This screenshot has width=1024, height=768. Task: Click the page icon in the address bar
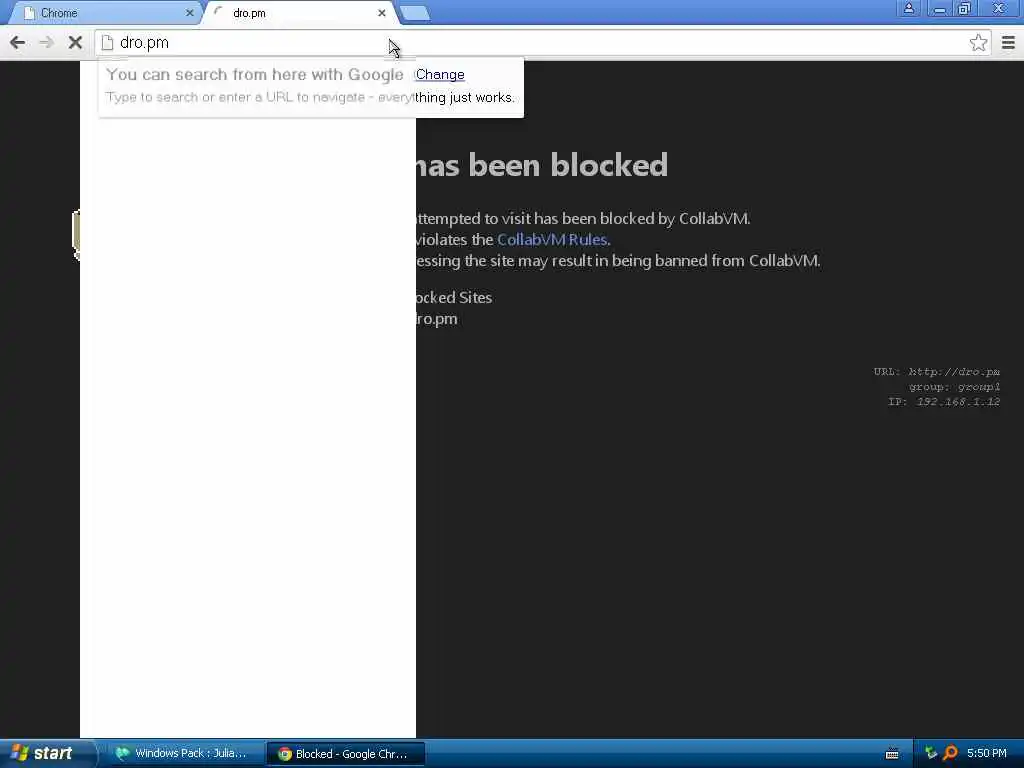pos(108,43)
